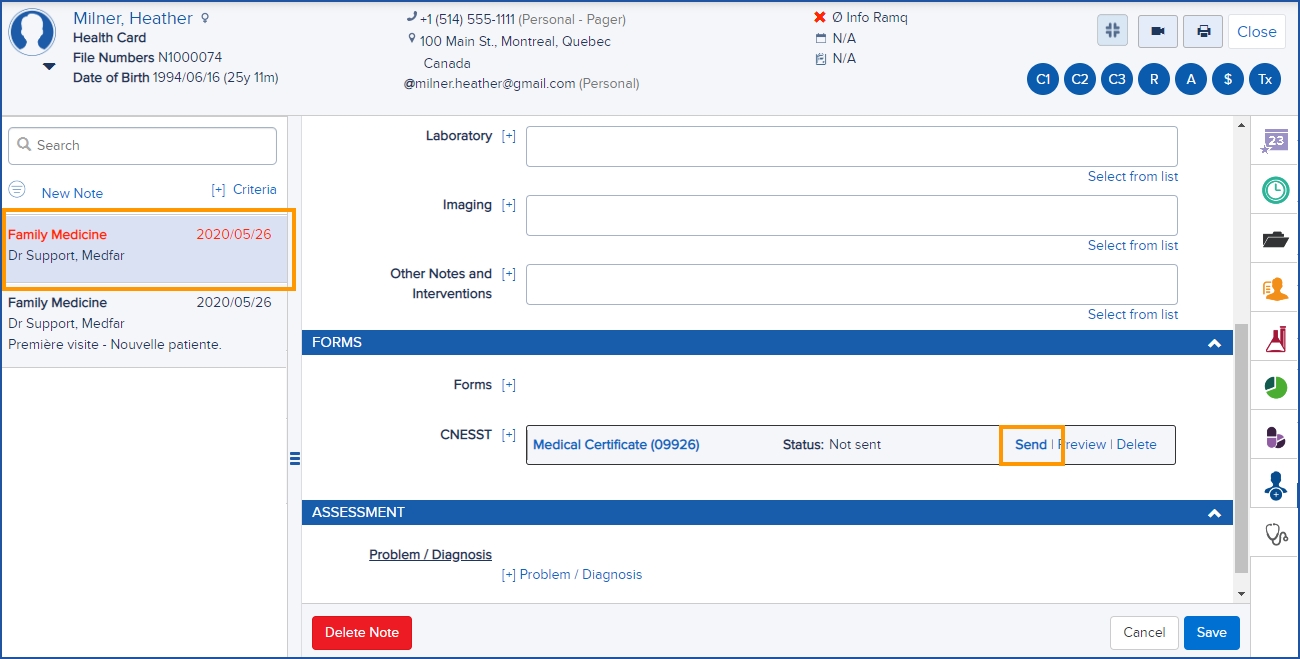Click the notes Search field
This screenshot has height=659, width=1300.
(x=141, y=145)
